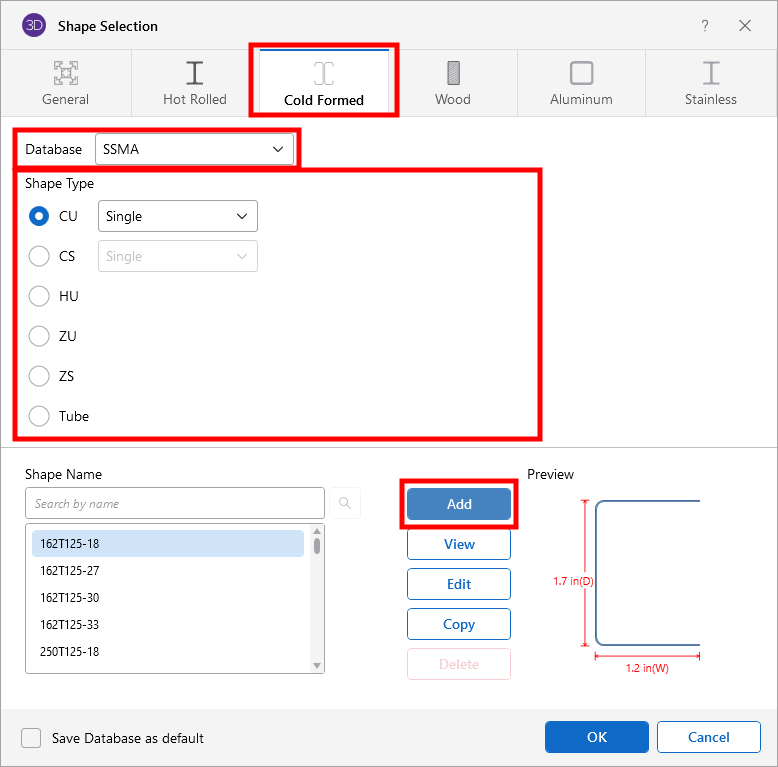Click the Search by name field
The image size is (778, 767).
tap(175, 503)
